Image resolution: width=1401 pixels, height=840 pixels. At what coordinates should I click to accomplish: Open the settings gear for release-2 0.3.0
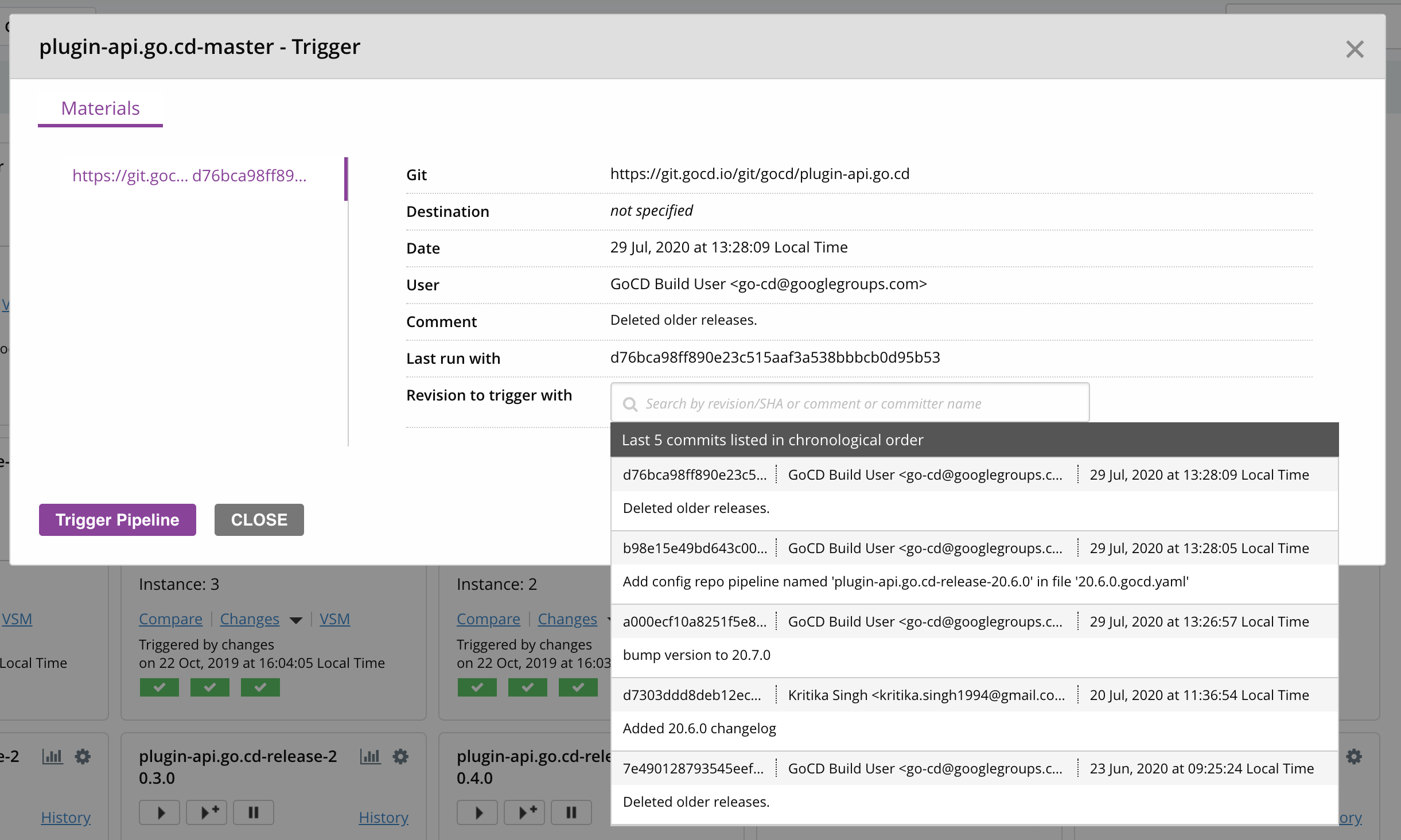tap(400, 757)
